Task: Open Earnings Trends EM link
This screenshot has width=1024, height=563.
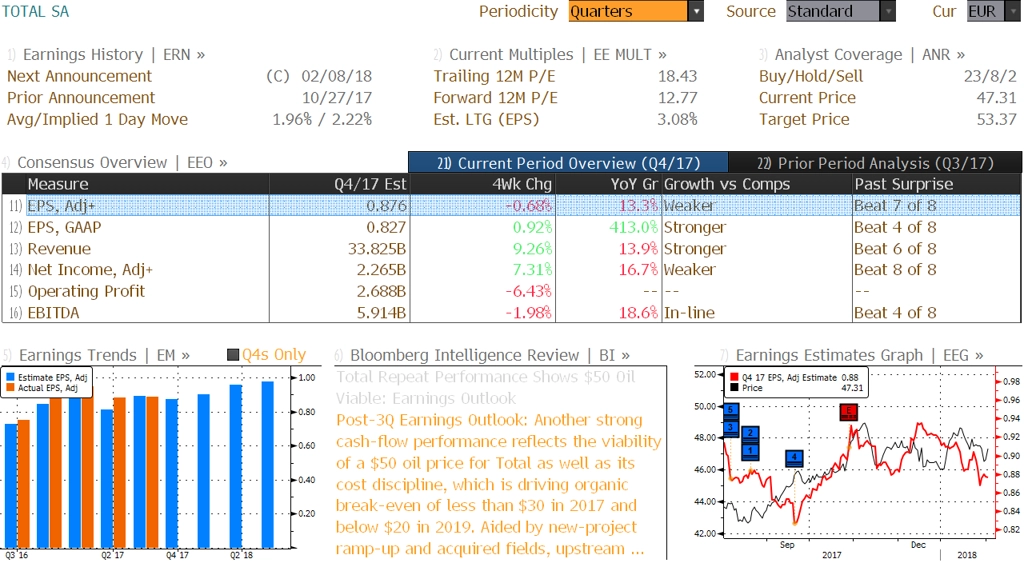Action: pyautogui.click(x=104, y=355)
